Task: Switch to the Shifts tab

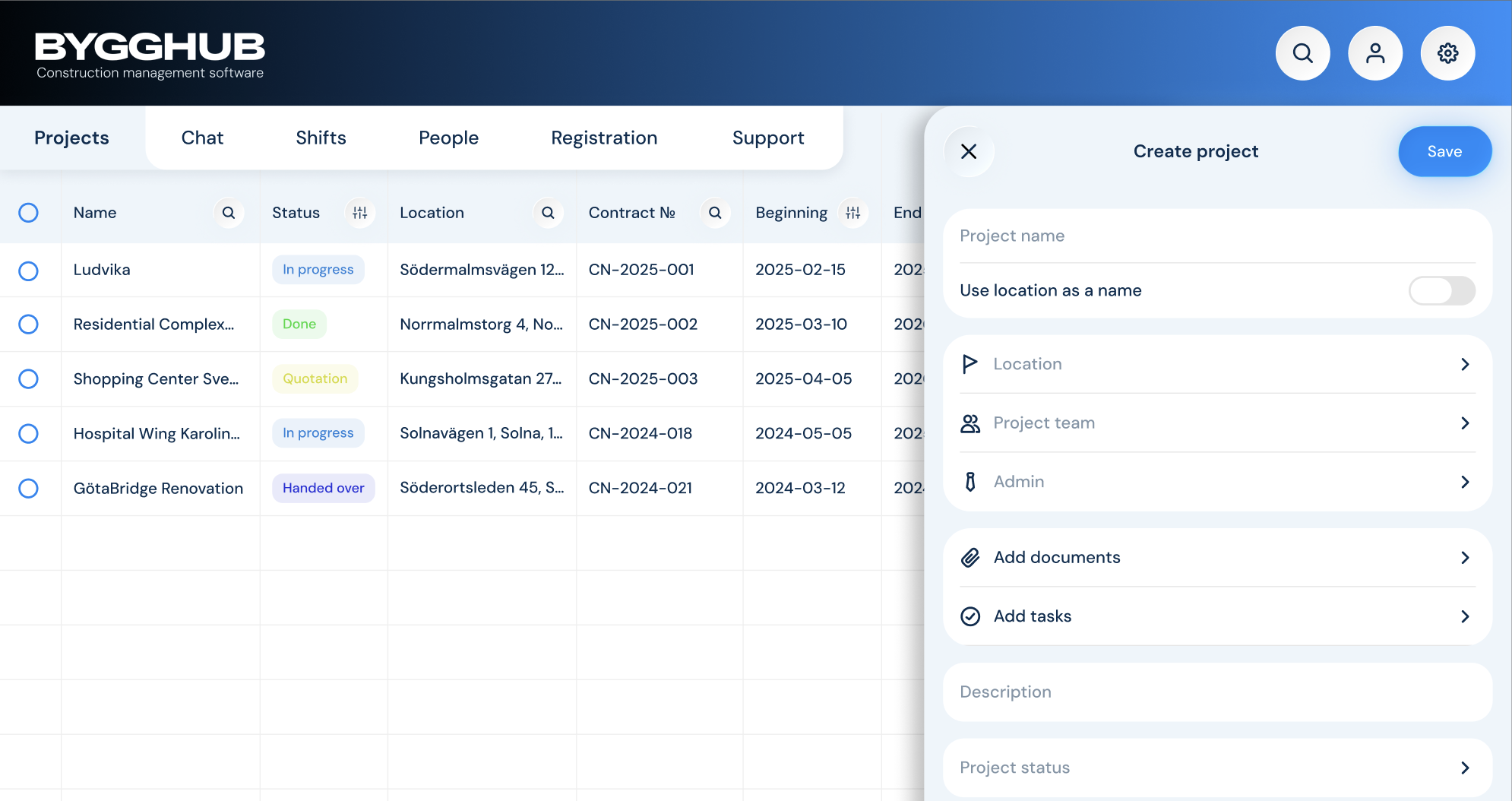Action: pos(321,138)
